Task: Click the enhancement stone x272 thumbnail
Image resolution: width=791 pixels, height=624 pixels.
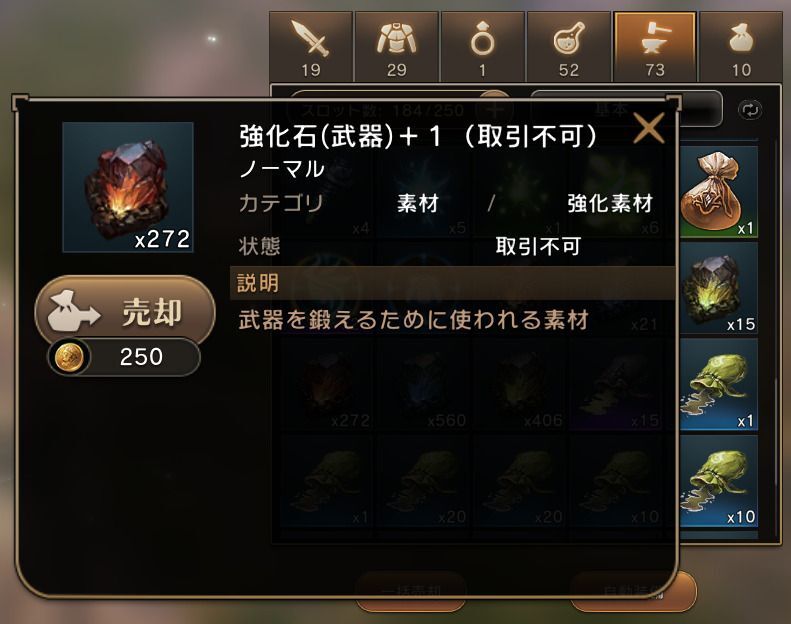Action: [x=128, y=187]
